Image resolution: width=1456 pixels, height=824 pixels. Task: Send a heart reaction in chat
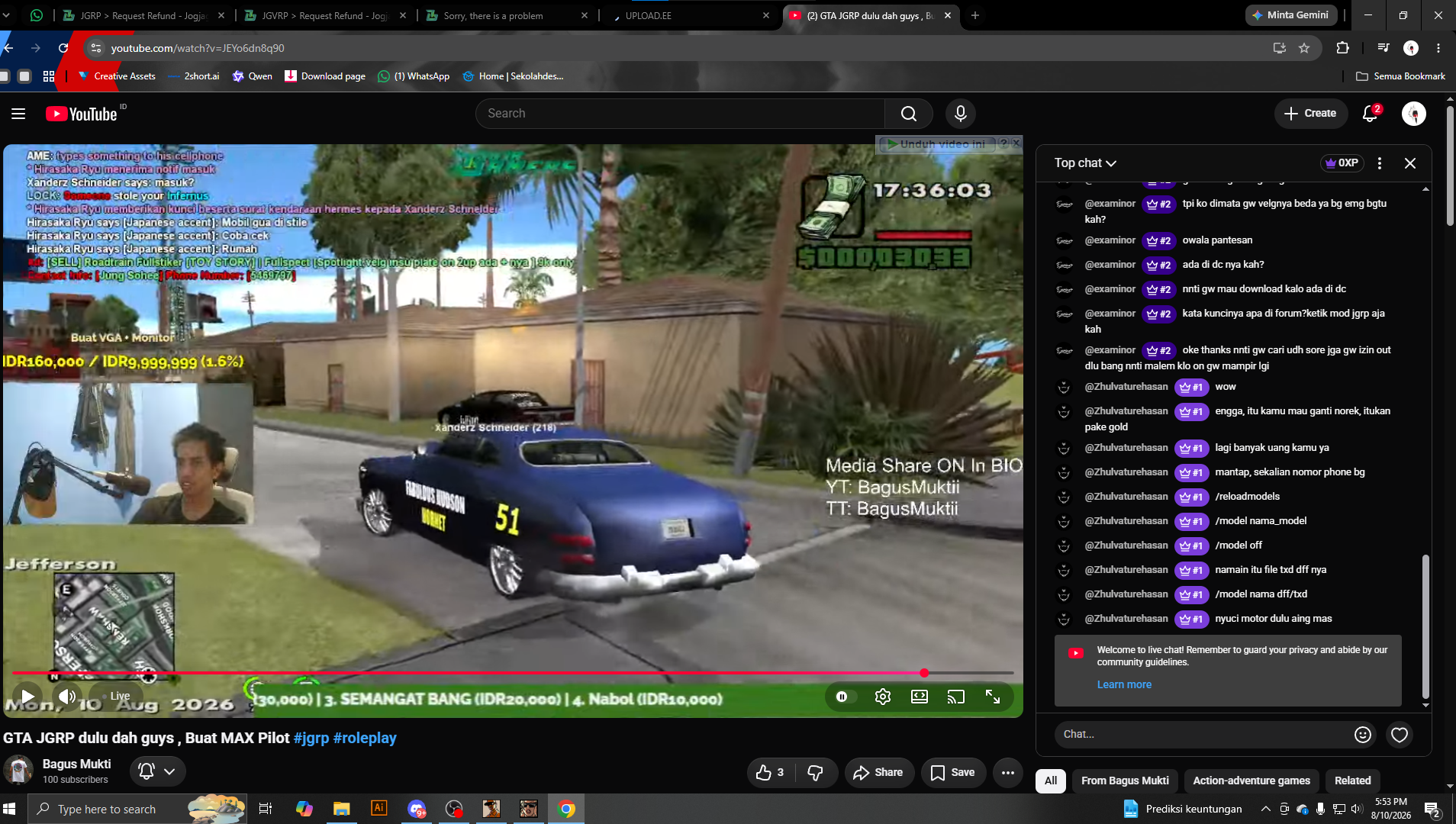(x=1399, y=734)
